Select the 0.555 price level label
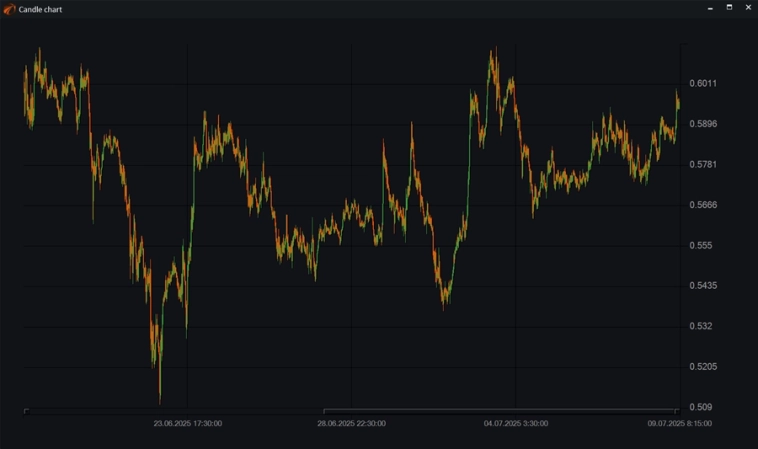This screenshot has height=449, width=758. click(700, 245)
